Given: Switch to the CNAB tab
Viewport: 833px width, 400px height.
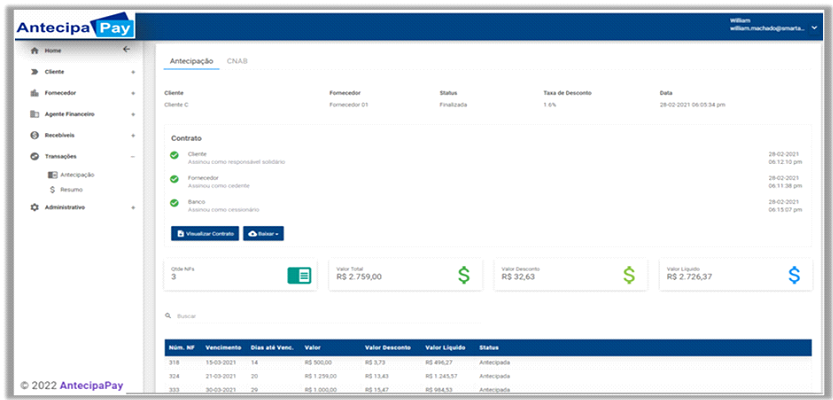Looking at the screenshot, I should tap(237, 61).
